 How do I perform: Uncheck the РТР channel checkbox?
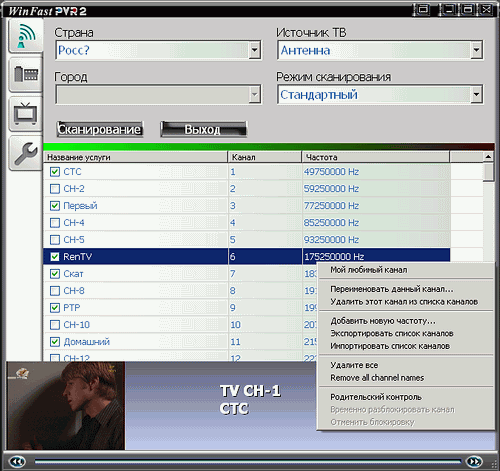55,308
